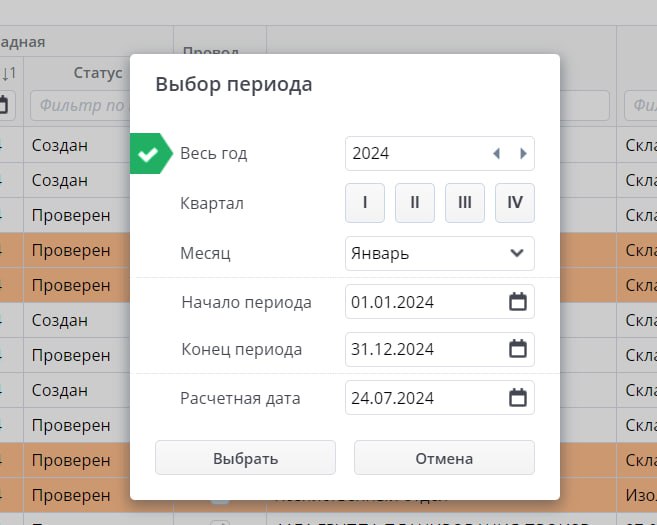
Task: Click the year field showing 2024
Action: coord(440,154)
